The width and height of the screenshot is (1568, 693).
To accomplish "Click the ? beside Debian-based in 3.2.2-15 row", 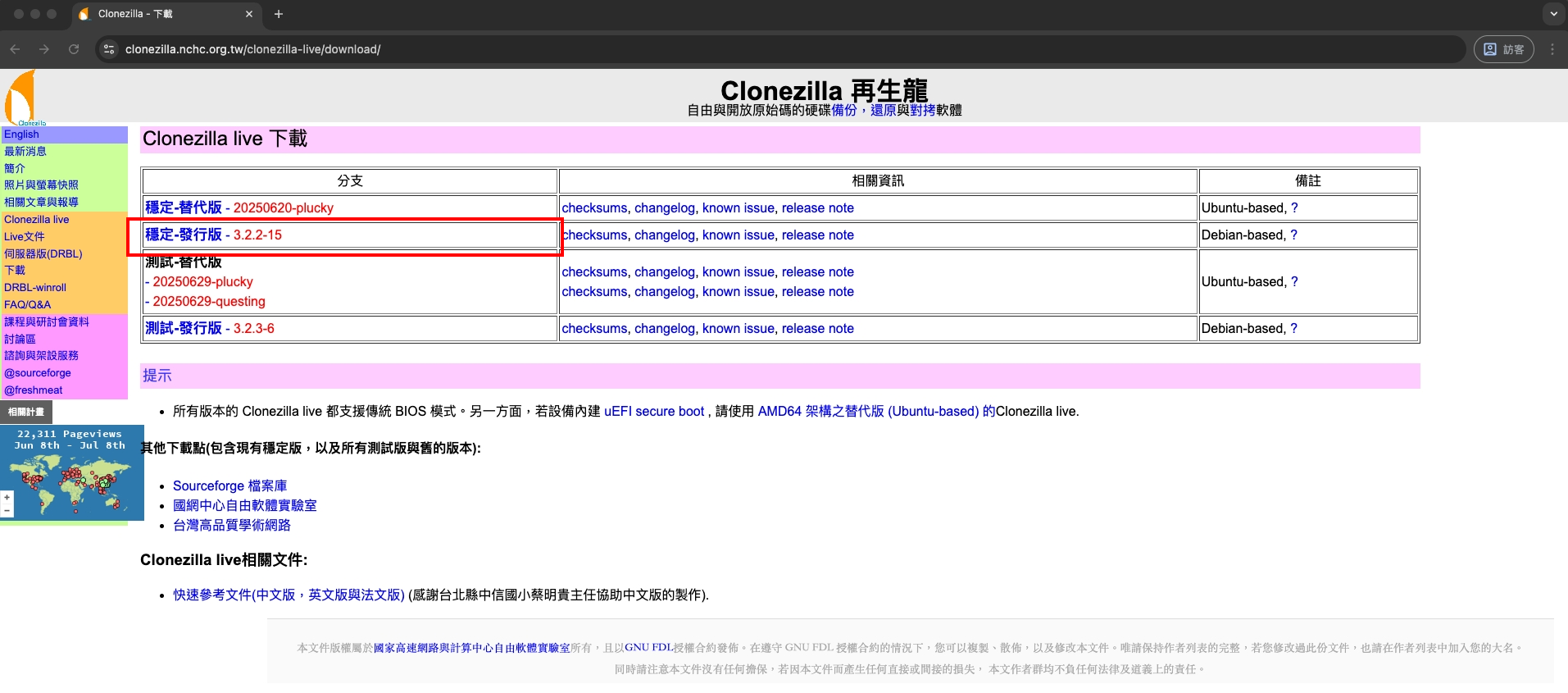I will [1294, 235].
